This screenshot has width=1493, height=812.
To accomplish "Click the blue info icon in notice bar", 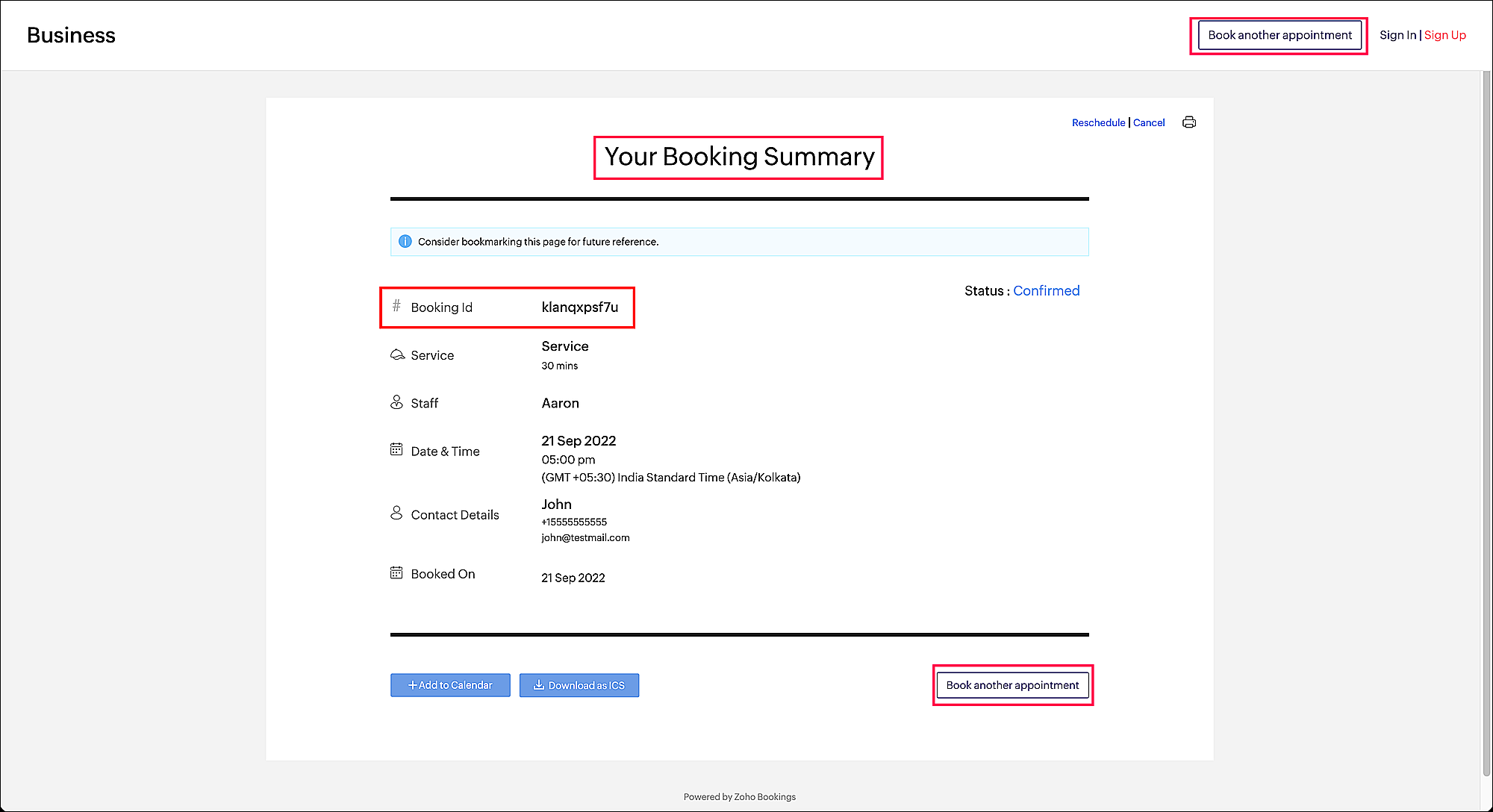I will (405, 242).
